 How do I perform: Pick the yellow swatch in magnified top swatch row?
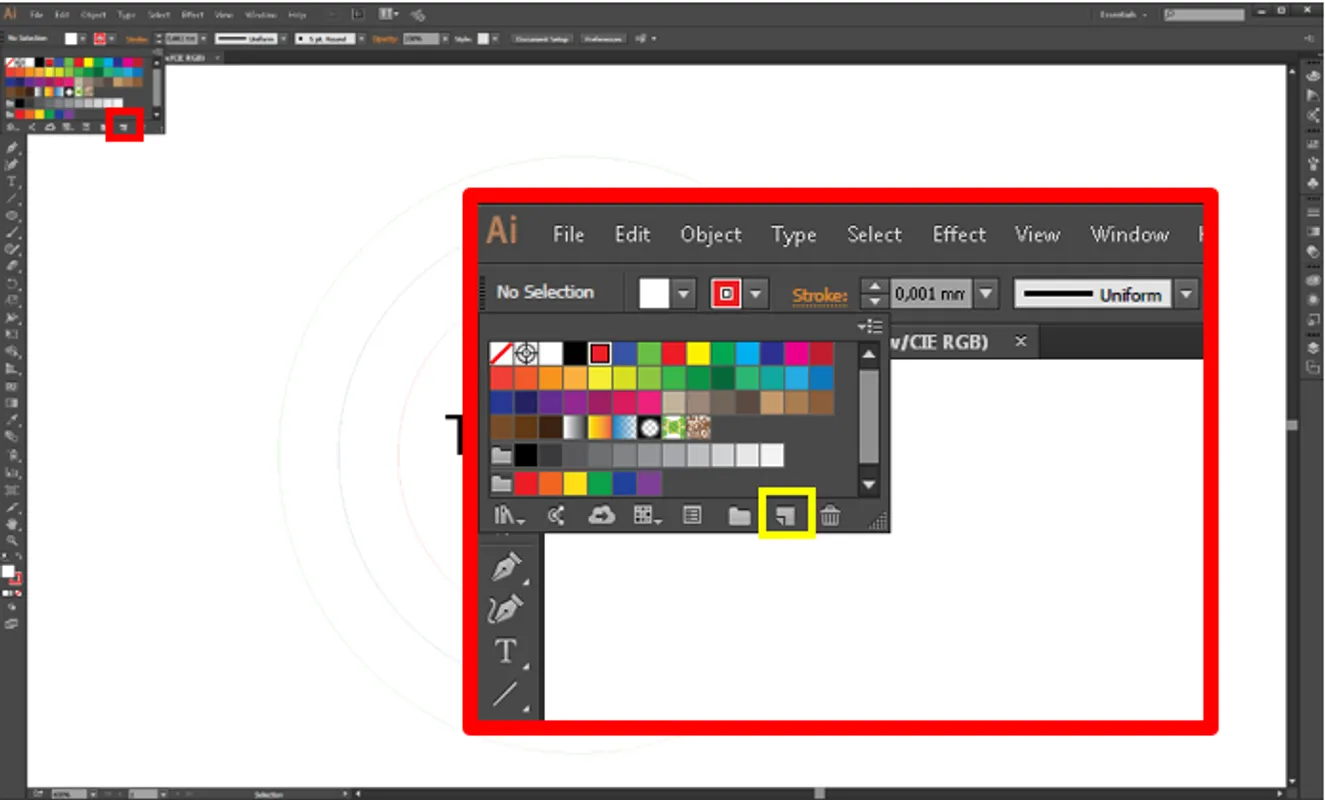[x=697, y=353]
